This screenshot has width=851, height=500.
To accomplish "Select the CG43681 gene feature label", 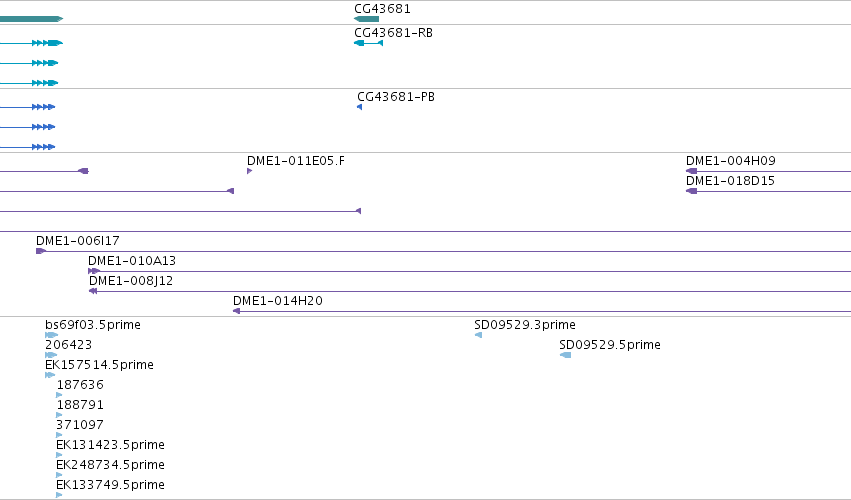I will point(382,9).
